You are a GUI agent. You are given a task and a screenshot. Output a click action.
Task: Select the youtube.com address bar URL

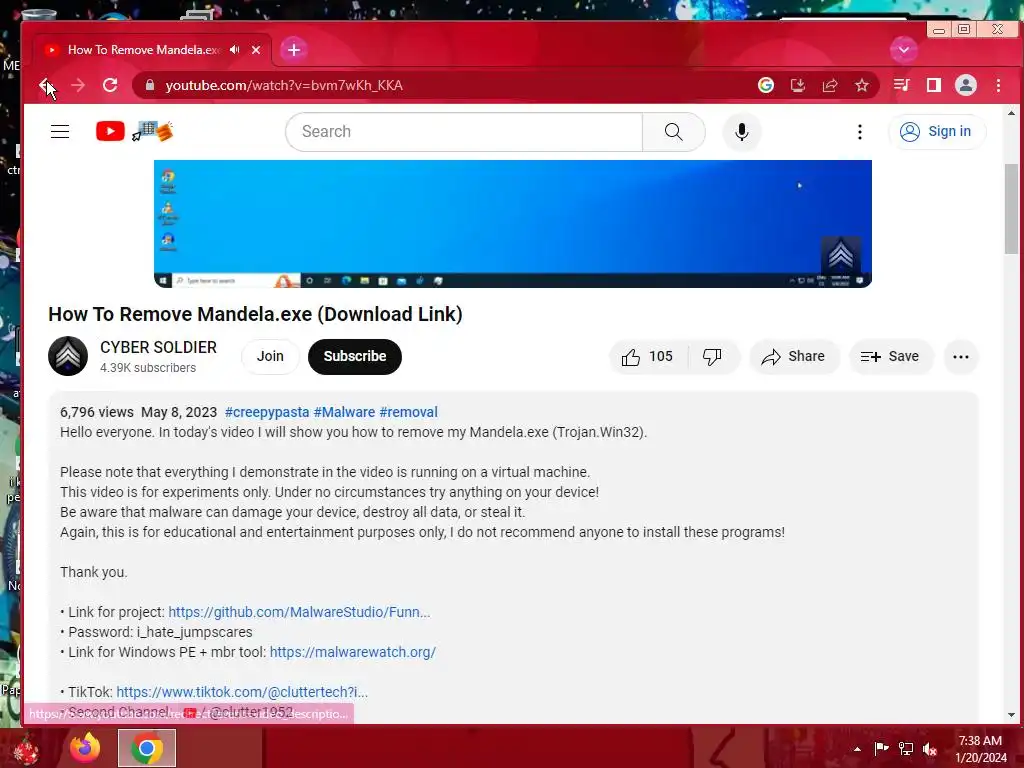coord(283,86)
